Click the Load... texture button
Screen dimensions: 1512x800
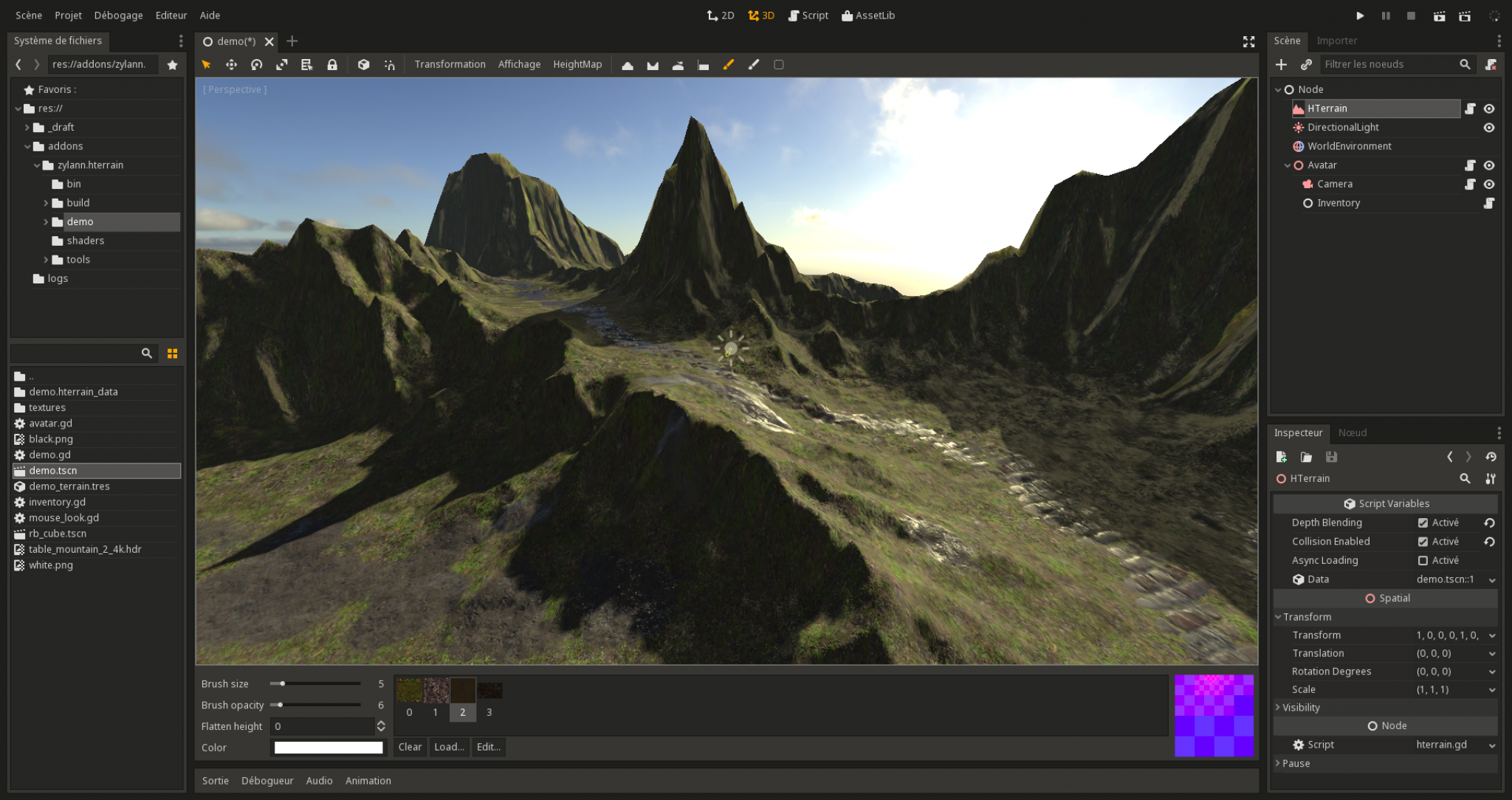(449, 747)
